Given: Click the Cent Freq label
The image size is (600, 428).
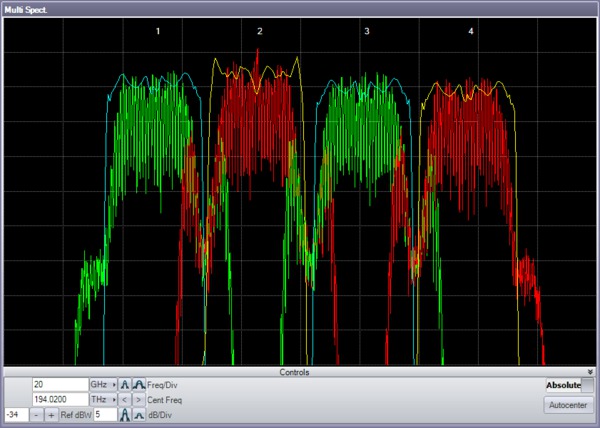Looking at the screenshot, I should click(165, 400).
